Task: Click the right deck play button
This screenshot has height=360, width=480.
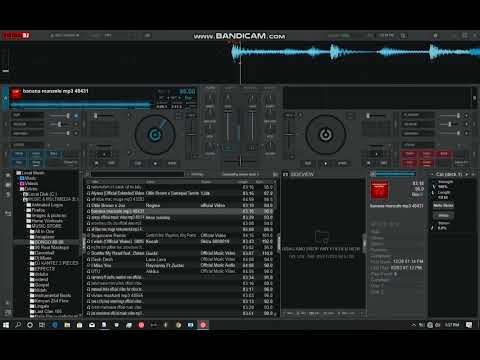Action: point(326,163)
